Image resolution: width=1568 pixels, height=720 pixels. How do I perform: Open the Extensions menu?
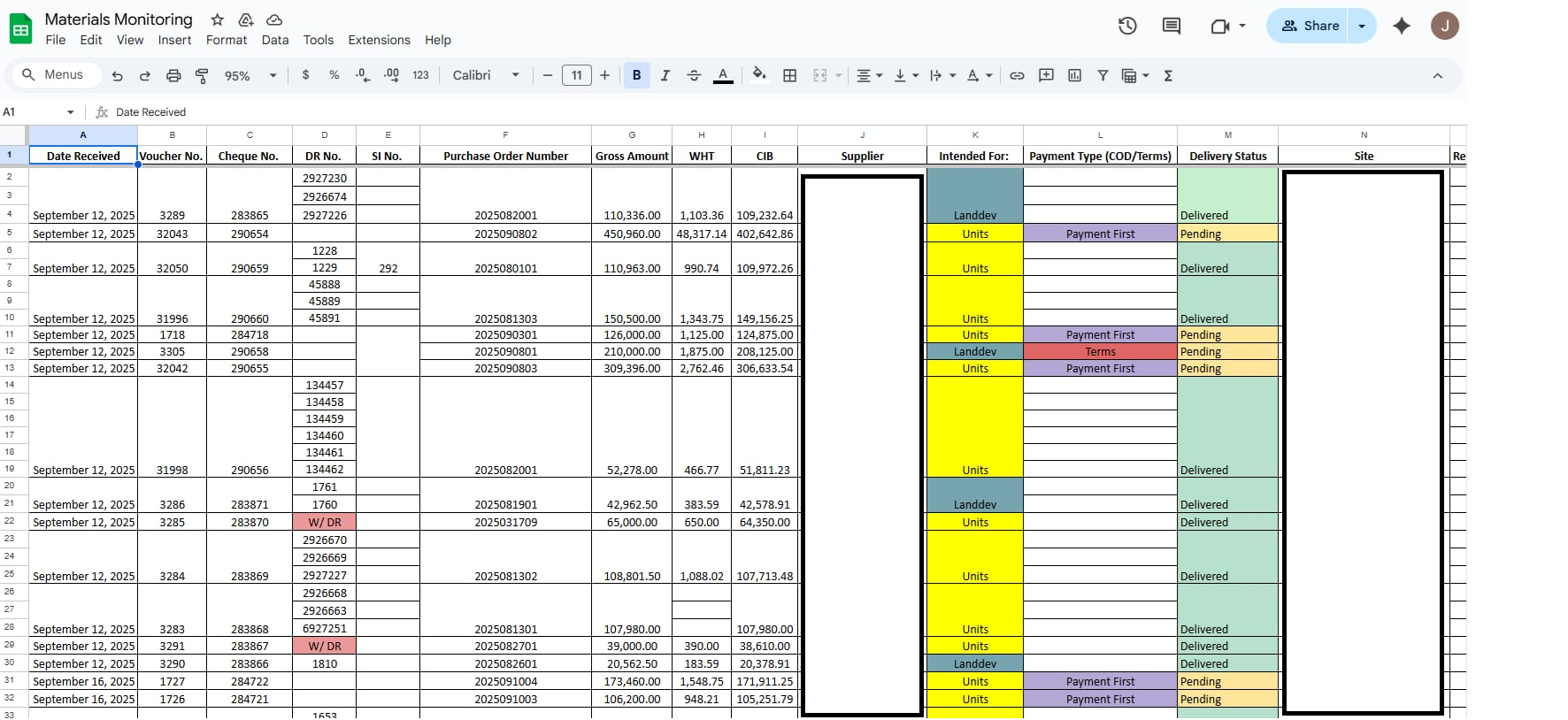(x=379, y=40)
